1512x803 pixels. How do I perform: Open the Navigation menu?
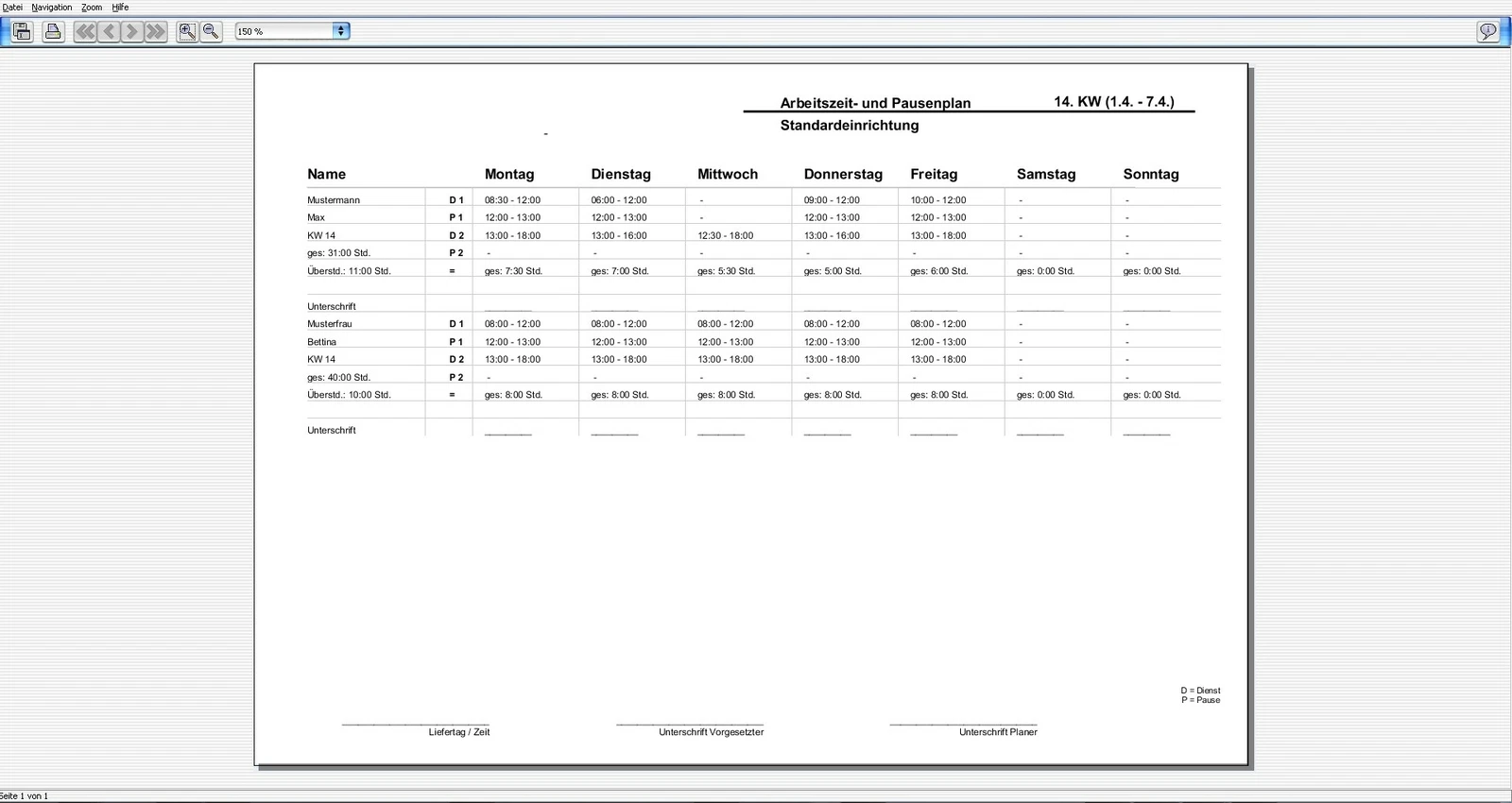click(52, 7)
